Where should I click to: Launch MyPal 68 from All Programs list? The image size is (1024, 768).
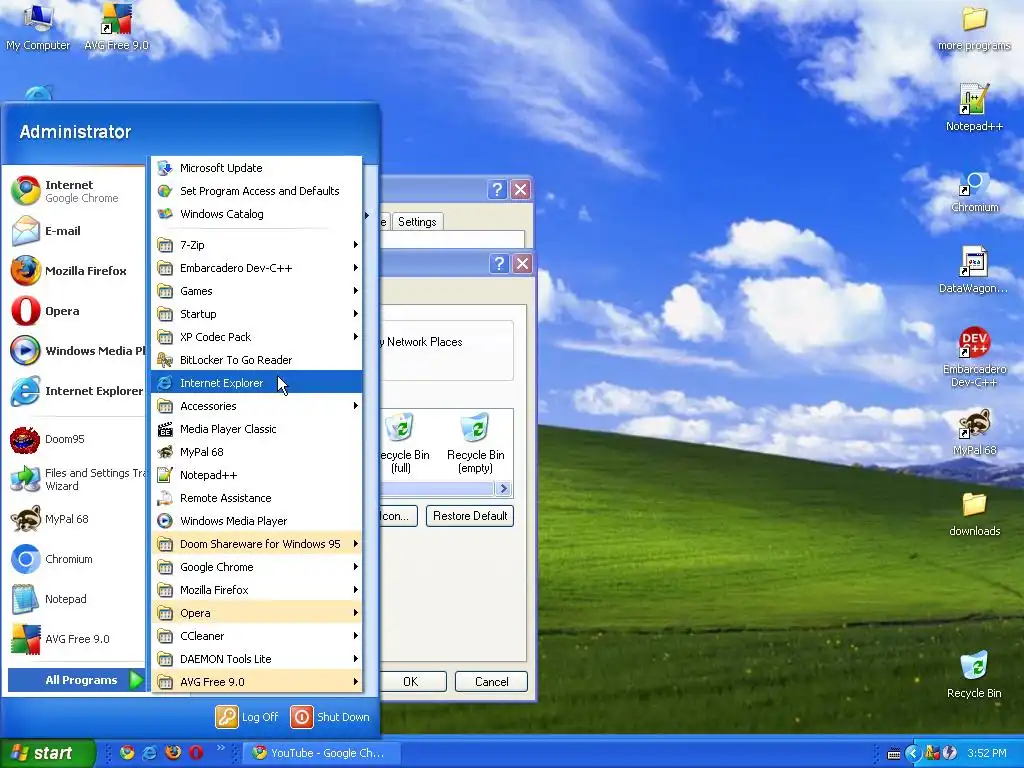[257, 452]
